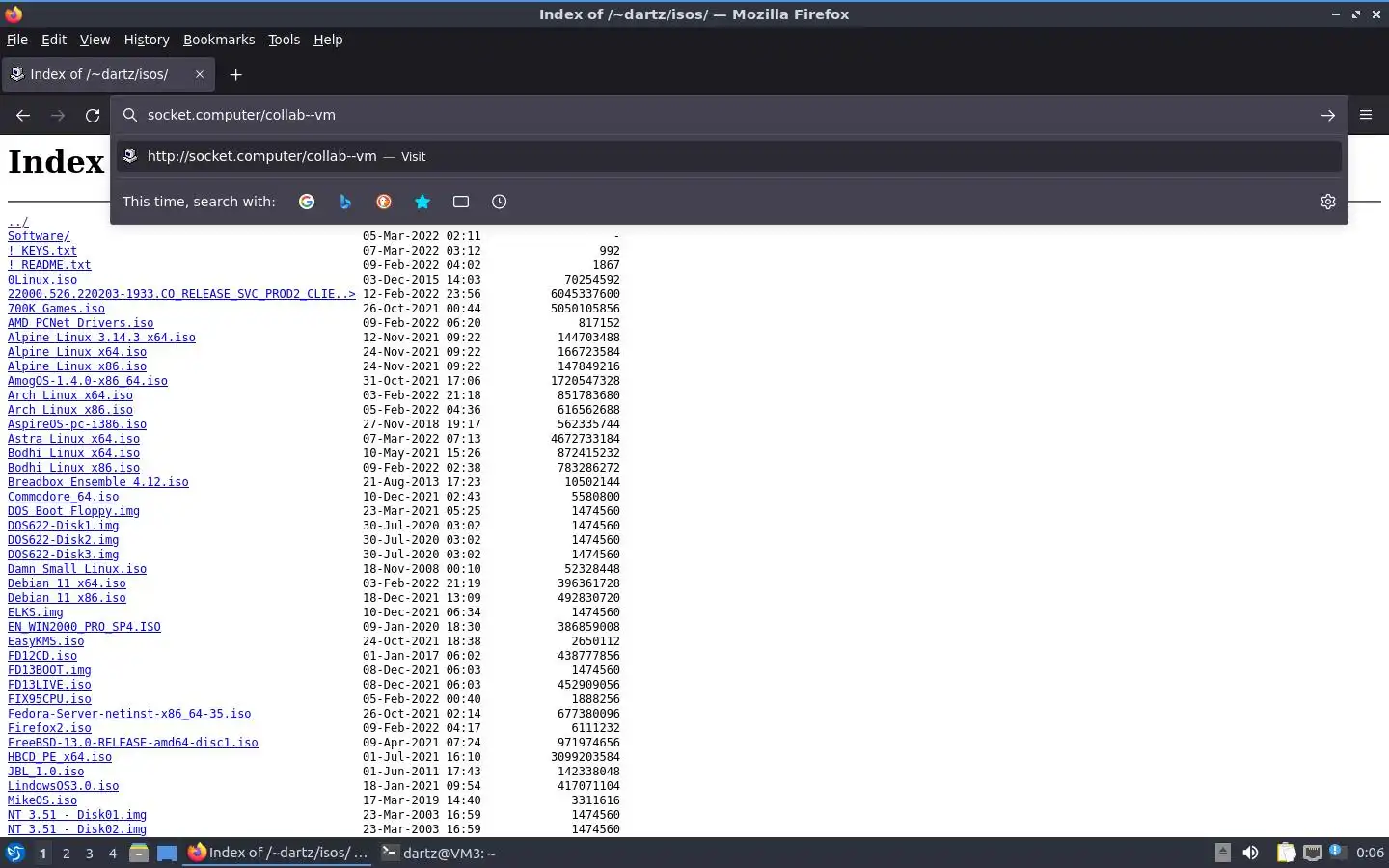
Task: Open the View menu
Action: click(95, 40)
